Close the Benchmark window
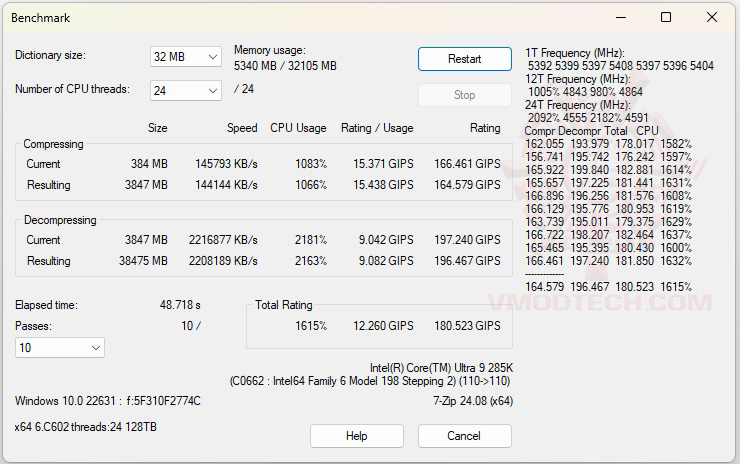The width and height of the screenshot is (743, 471). click(x=711, y=18)
